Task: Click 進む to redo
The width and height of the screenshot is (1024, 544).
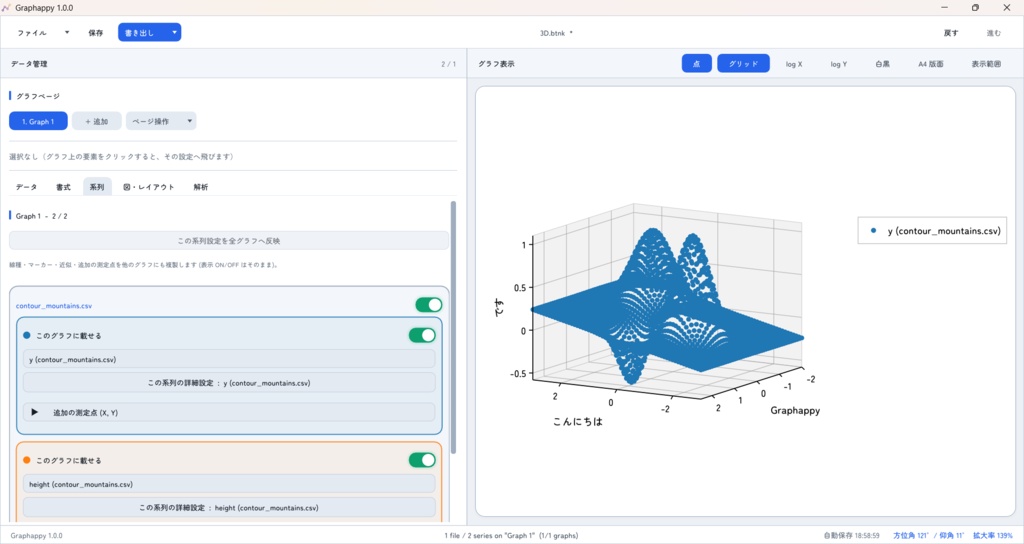Action: [x=993, y=33]
